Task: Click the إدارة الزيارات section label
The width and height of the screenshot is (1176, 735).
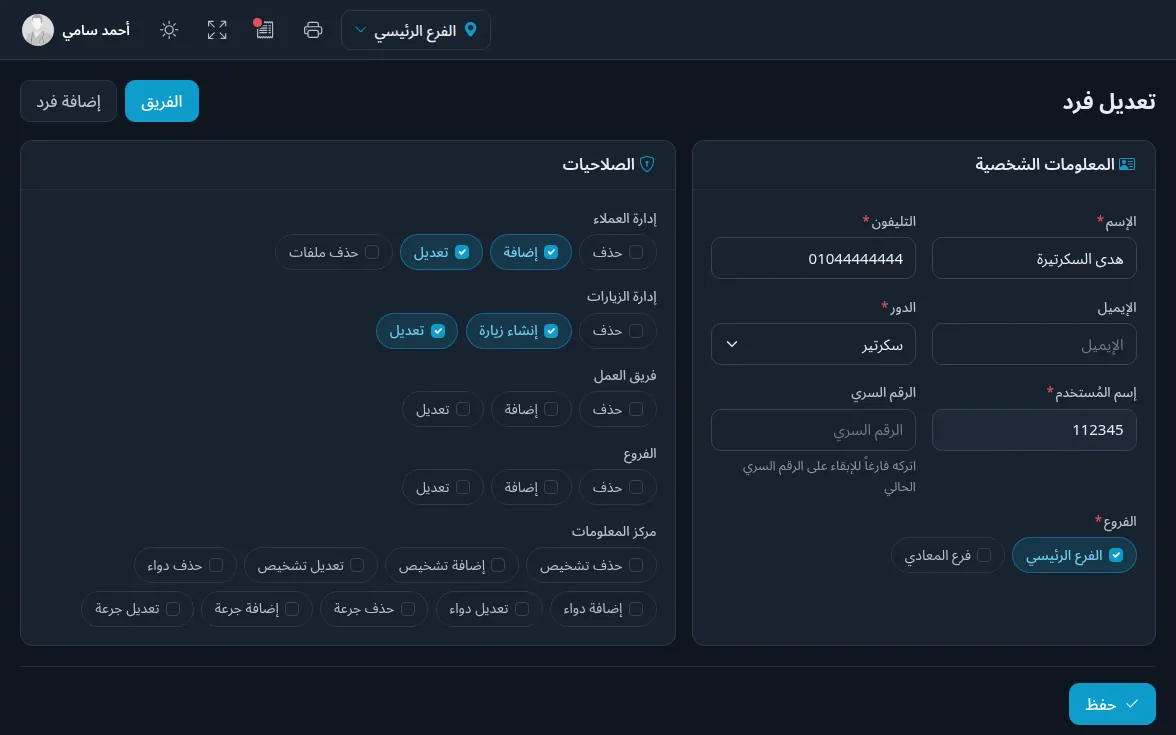Action: point(621,296)
